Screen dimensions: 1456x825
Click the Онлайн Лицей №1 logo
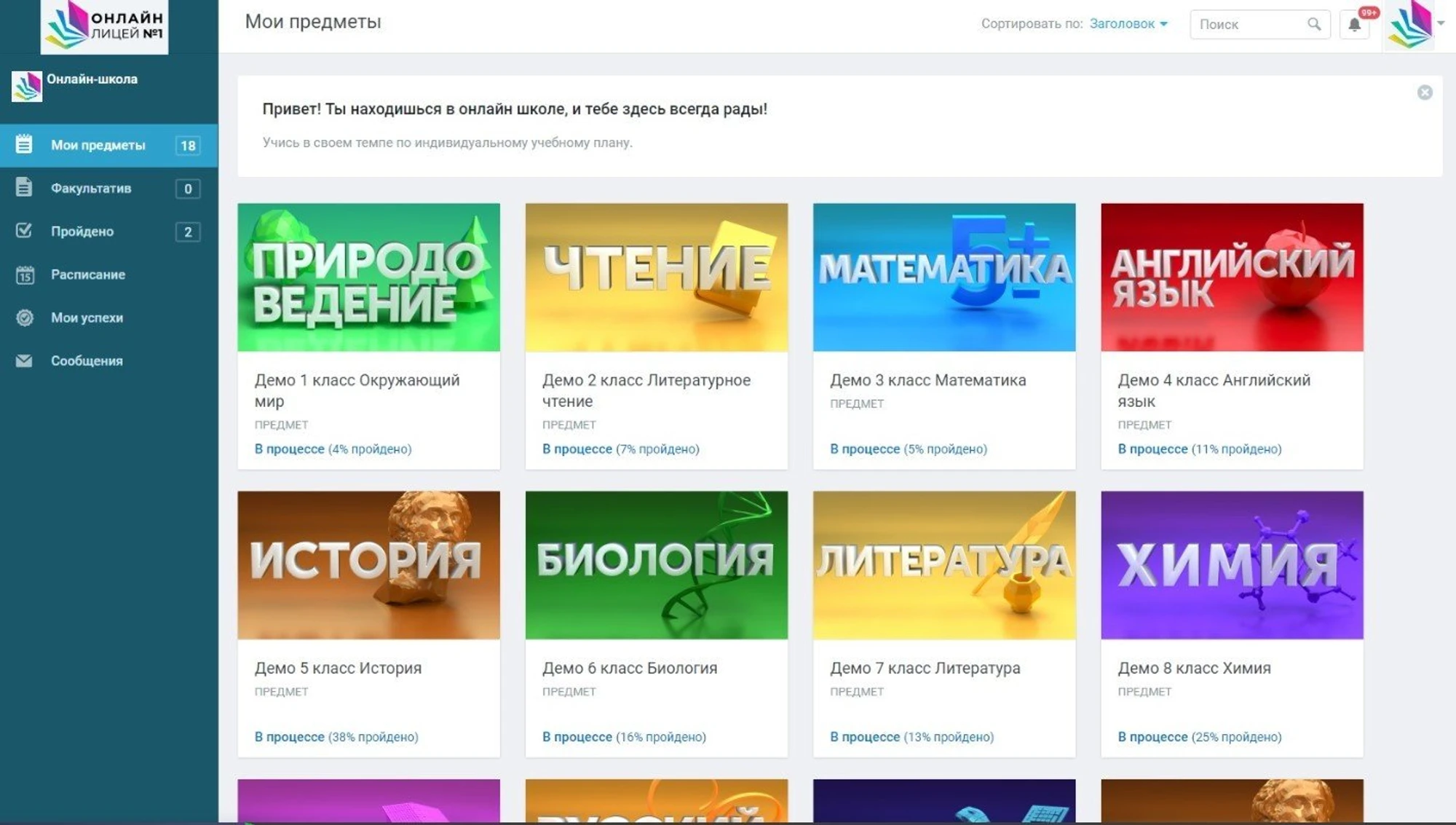(104, 26)
